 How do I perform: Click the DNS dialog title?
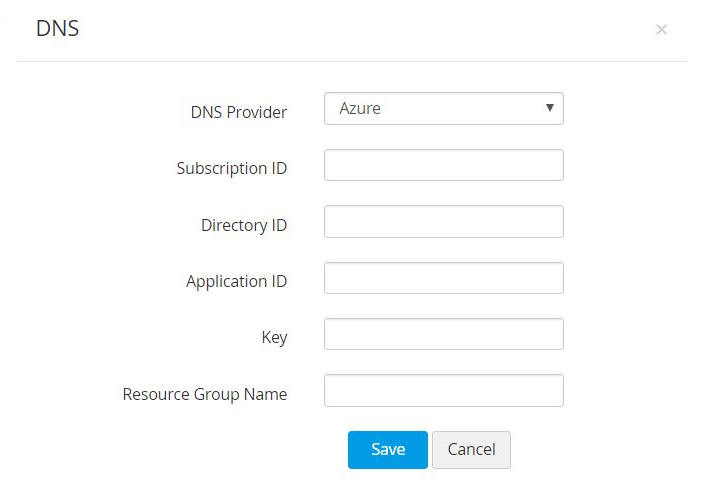click(x=57, y=29)
